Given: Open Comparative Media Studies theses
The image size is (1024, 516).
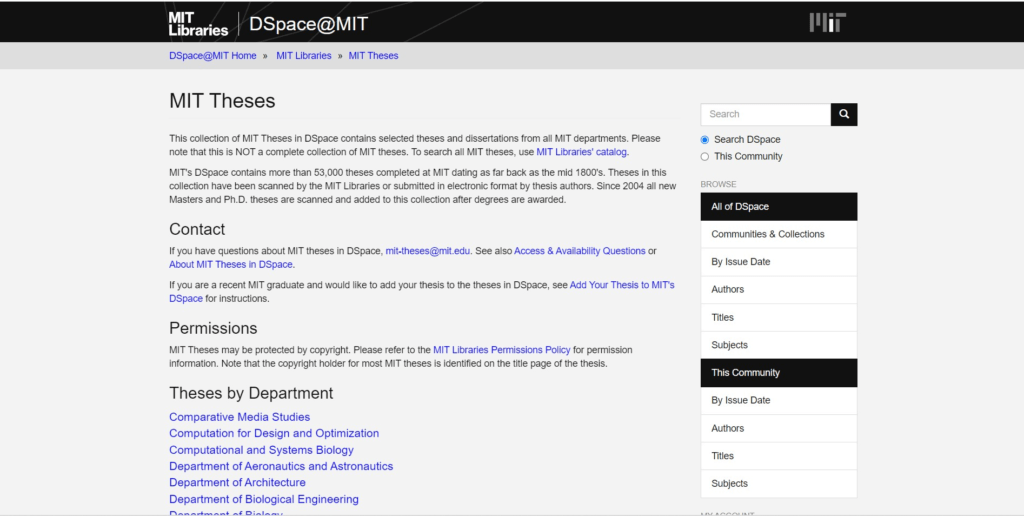Looking at the screenshot, I should tap(240, 417).
